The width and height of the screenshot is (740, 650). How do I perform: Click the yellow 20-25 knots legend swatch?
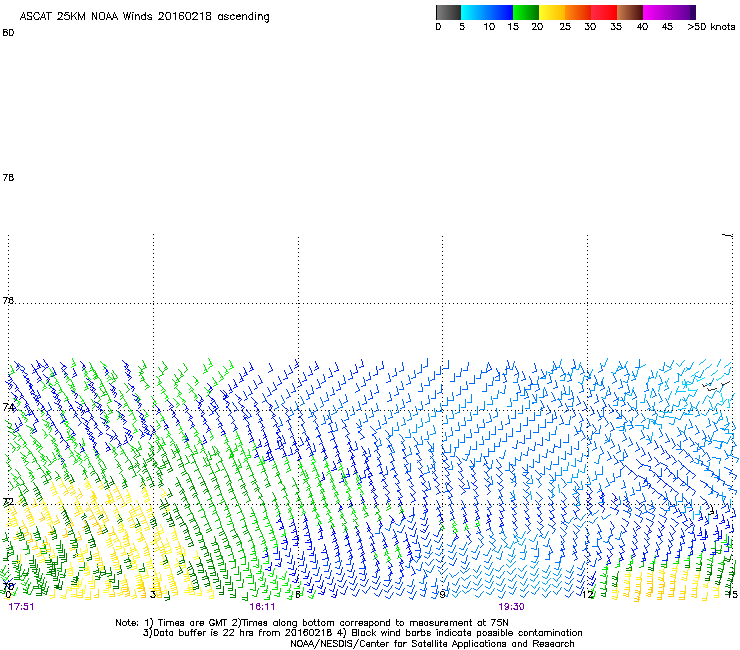click(x=552, y=12)
